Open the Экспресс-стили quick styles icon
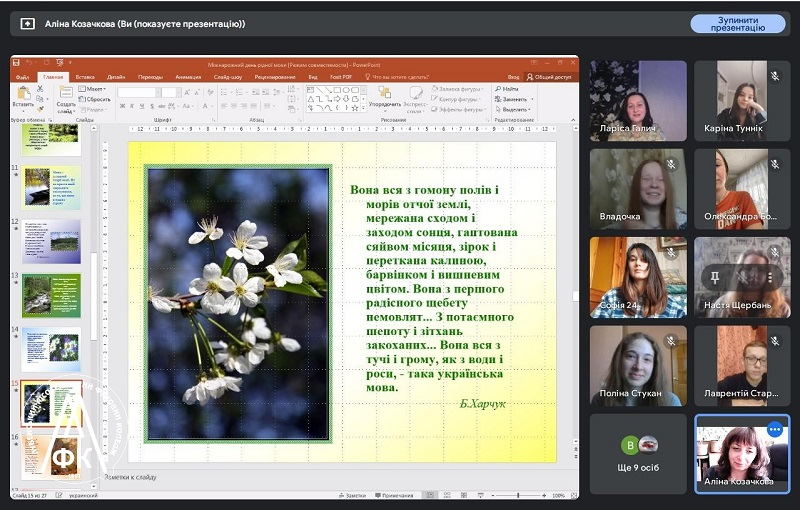The width and height of the screenshot is (800, 510). tap(416, 93)
